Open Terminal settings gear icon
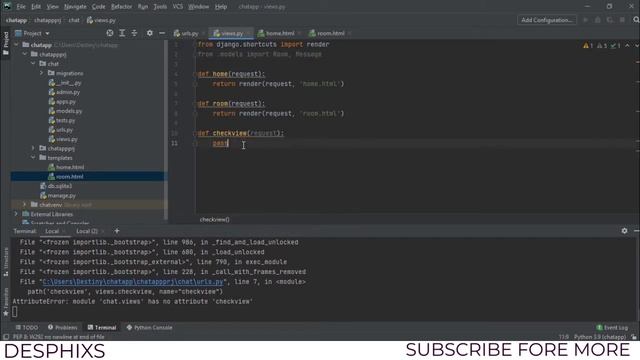Image resolution: width=640 pixels, height=360 pixels. click(x=624, y=231)
